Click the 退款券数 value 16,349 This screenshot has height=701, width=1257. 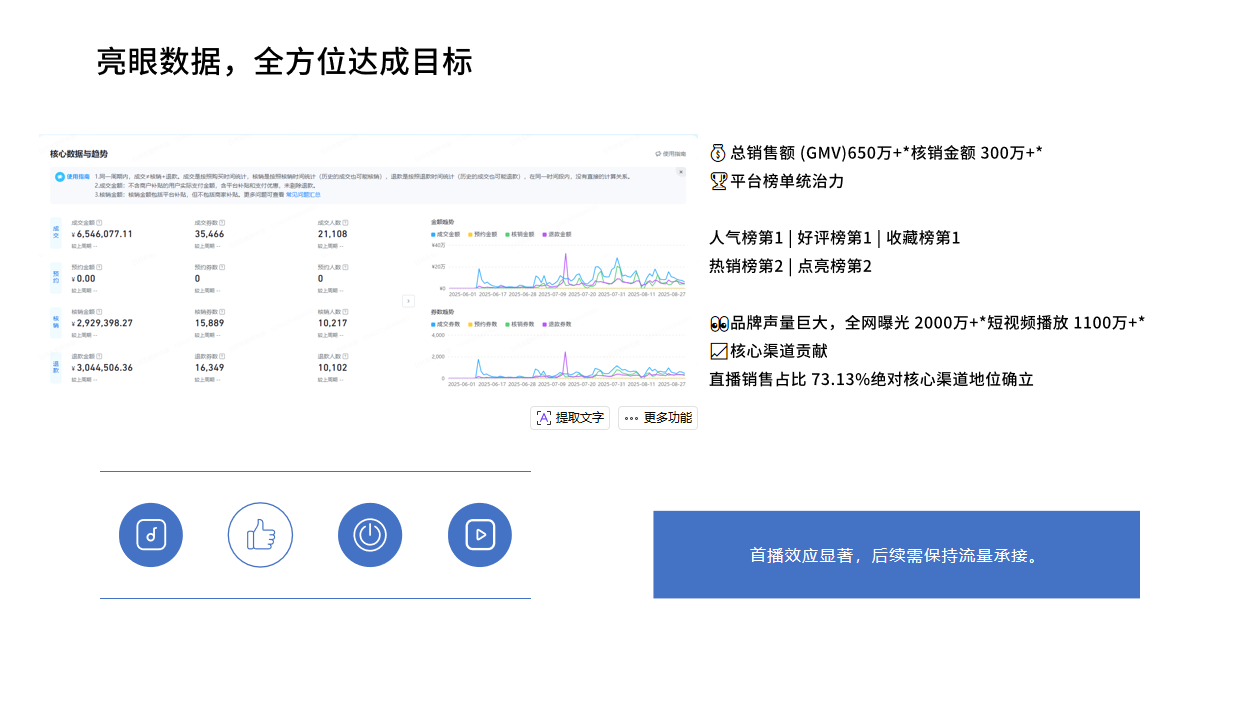pos(209,368)
